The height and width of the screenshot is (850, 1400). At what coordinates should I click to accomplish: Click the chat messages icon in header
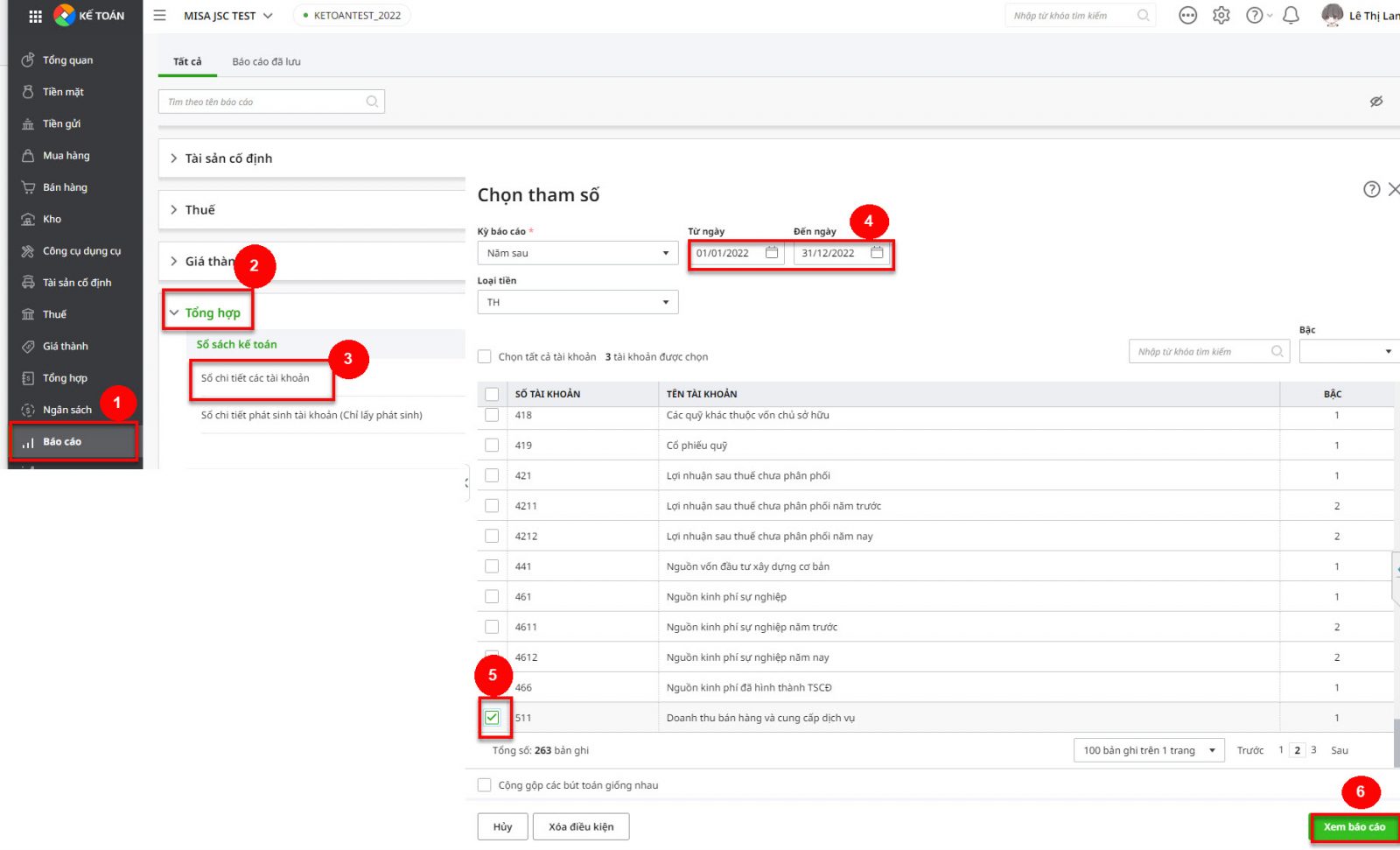coord(1187,16)
